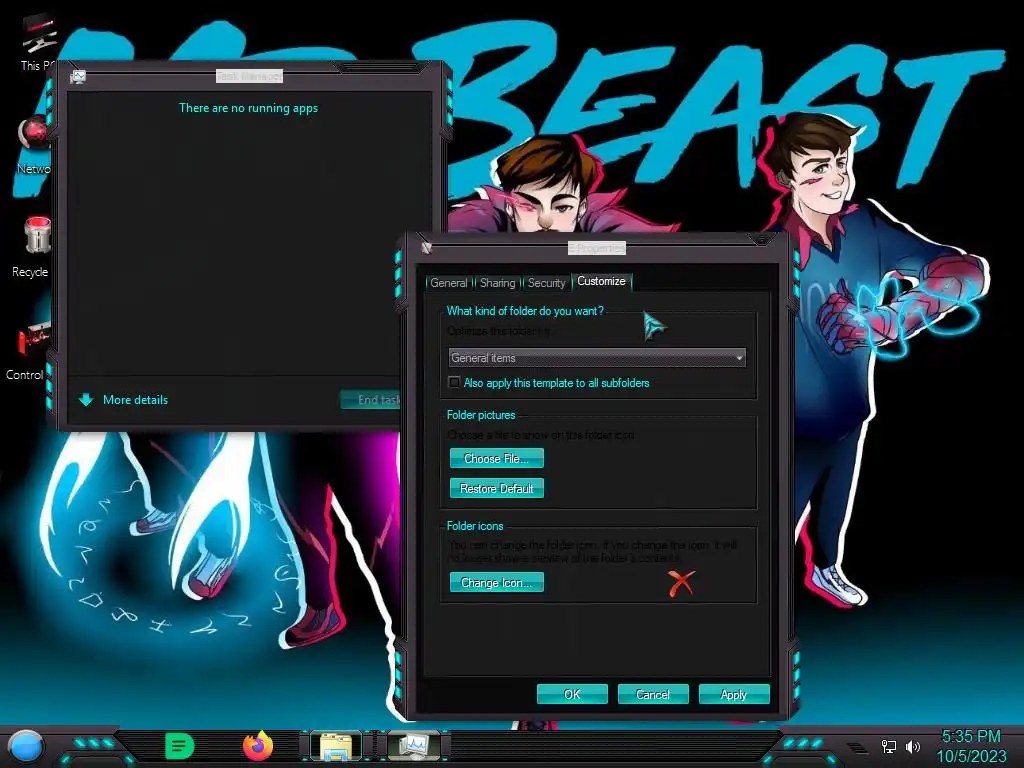Screen dimensions: 1024x768
Task: Select the This PC desktop icon
Action: (37, 43)
